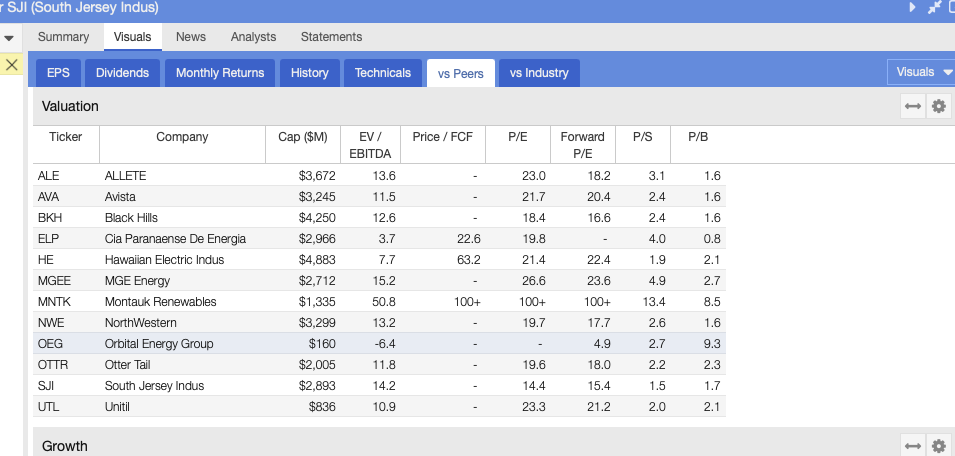Click the Valuation section heading
The image size is (955, 456).
(70, 106)
